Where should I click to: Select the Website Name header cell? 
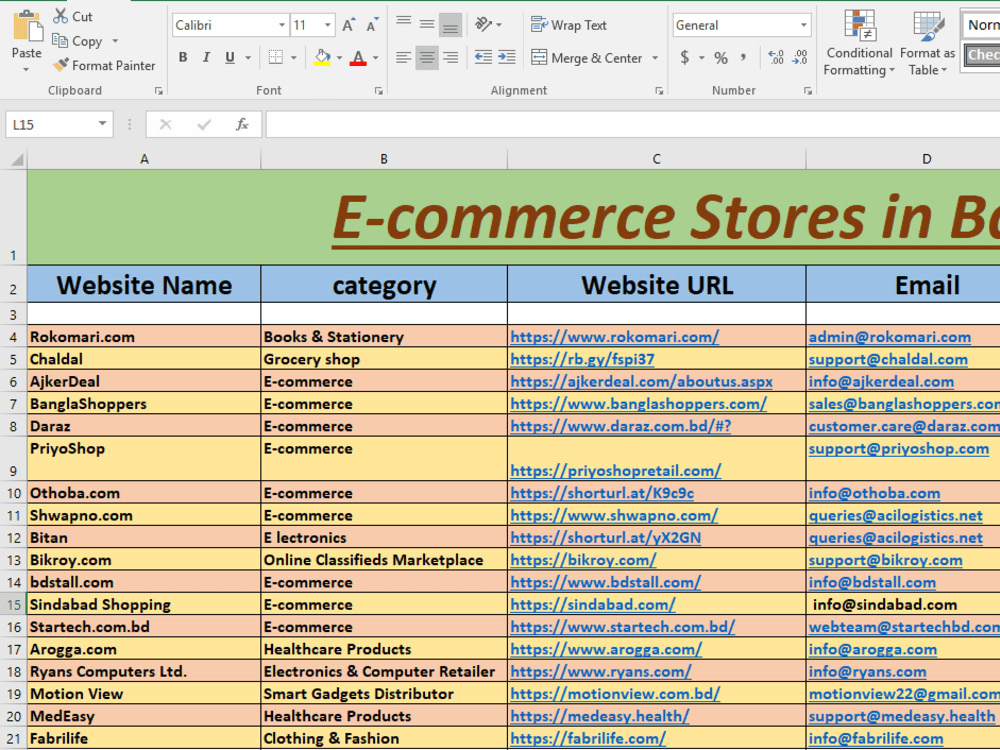[x=144, y=284]
